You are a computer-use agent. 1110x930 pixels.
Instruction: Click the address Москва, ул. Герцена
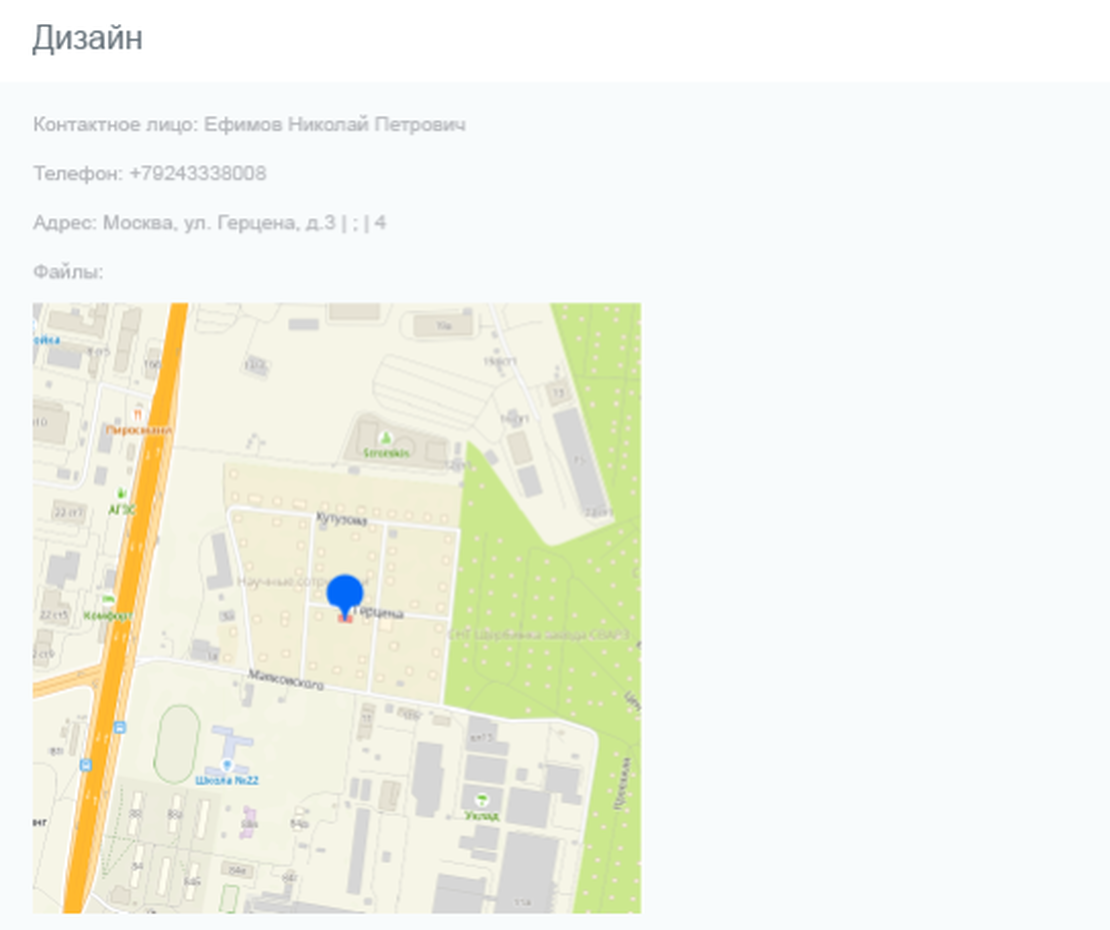pos(220,223)
